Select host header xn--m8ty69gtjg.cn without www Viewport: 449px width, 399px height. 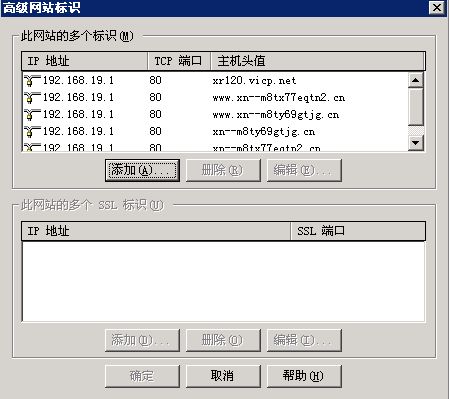264,132
